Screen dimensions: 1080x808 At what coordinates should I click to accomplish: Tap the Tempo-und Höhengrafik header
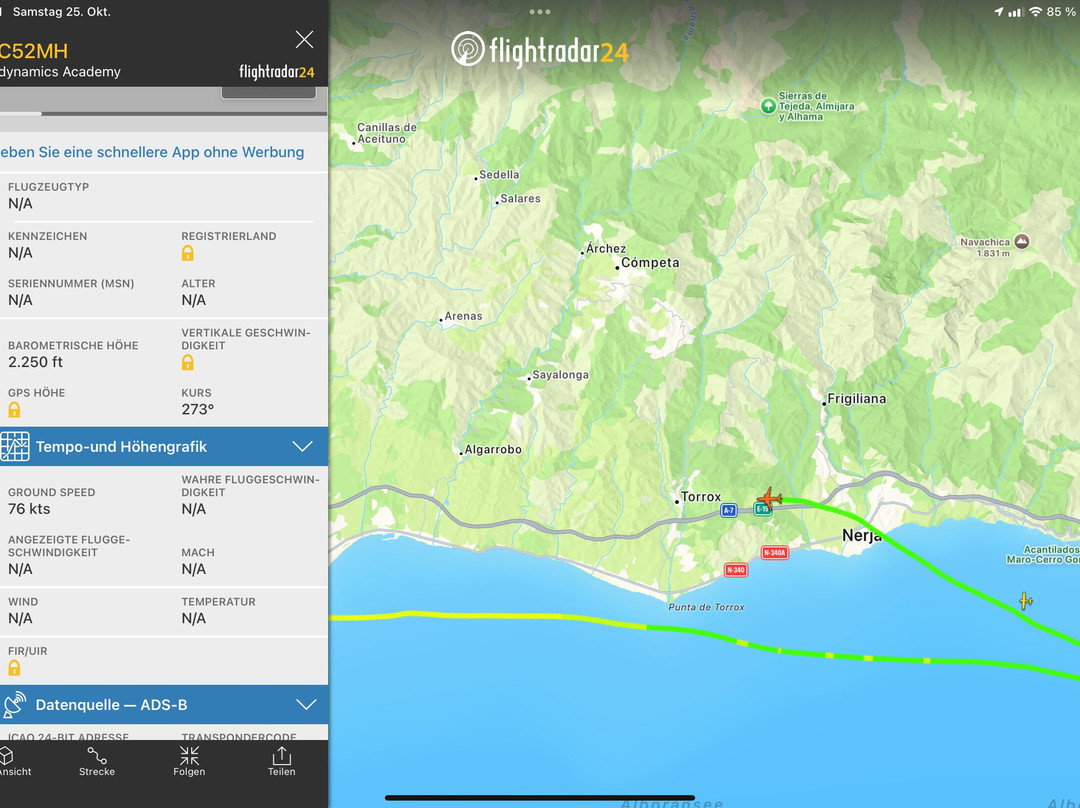(120, 447)
